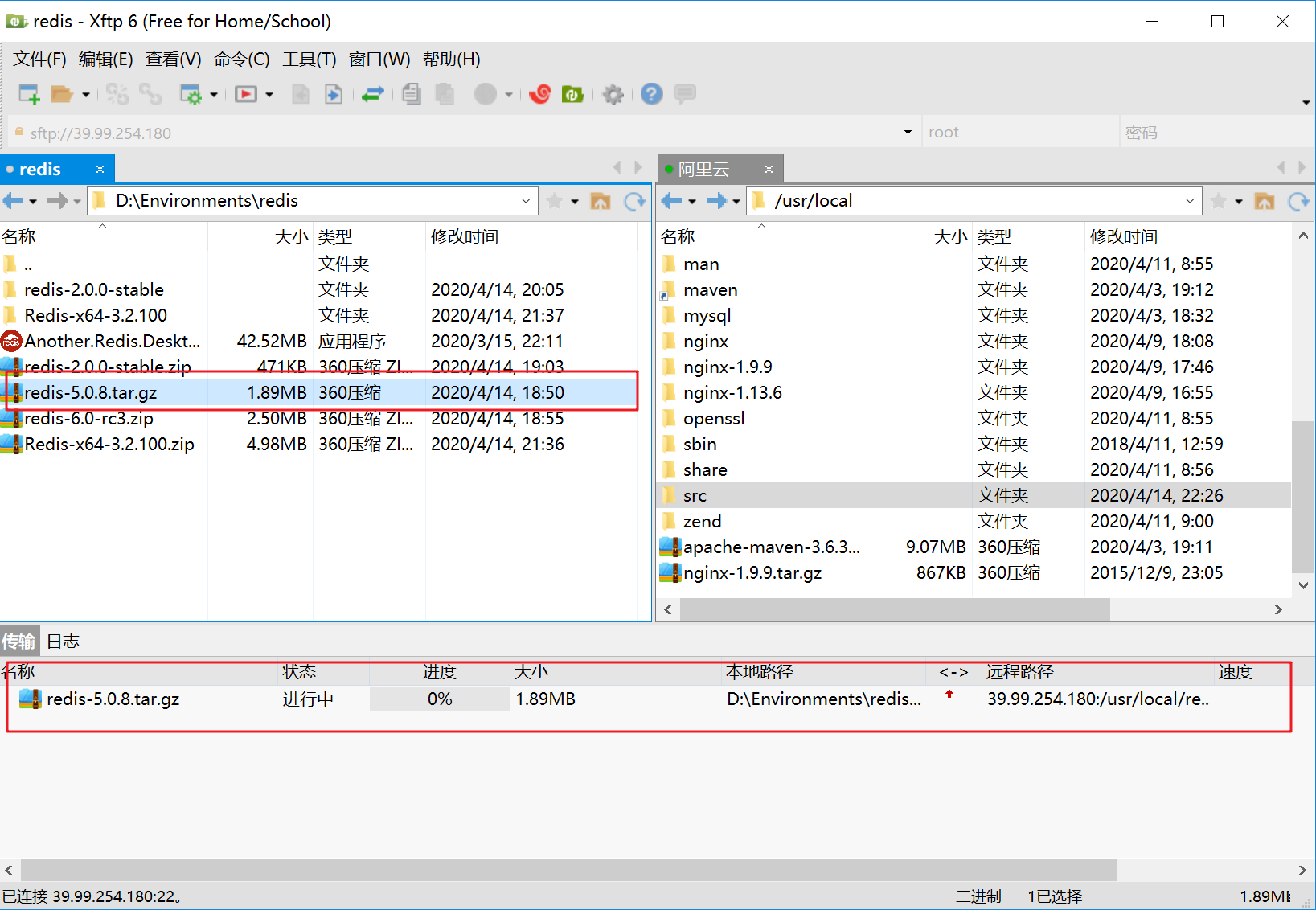The height and width of the screenshot is (910, 1316).
Task: Click the feedback speech bubble icon
Action: click(x=685, y=94)
